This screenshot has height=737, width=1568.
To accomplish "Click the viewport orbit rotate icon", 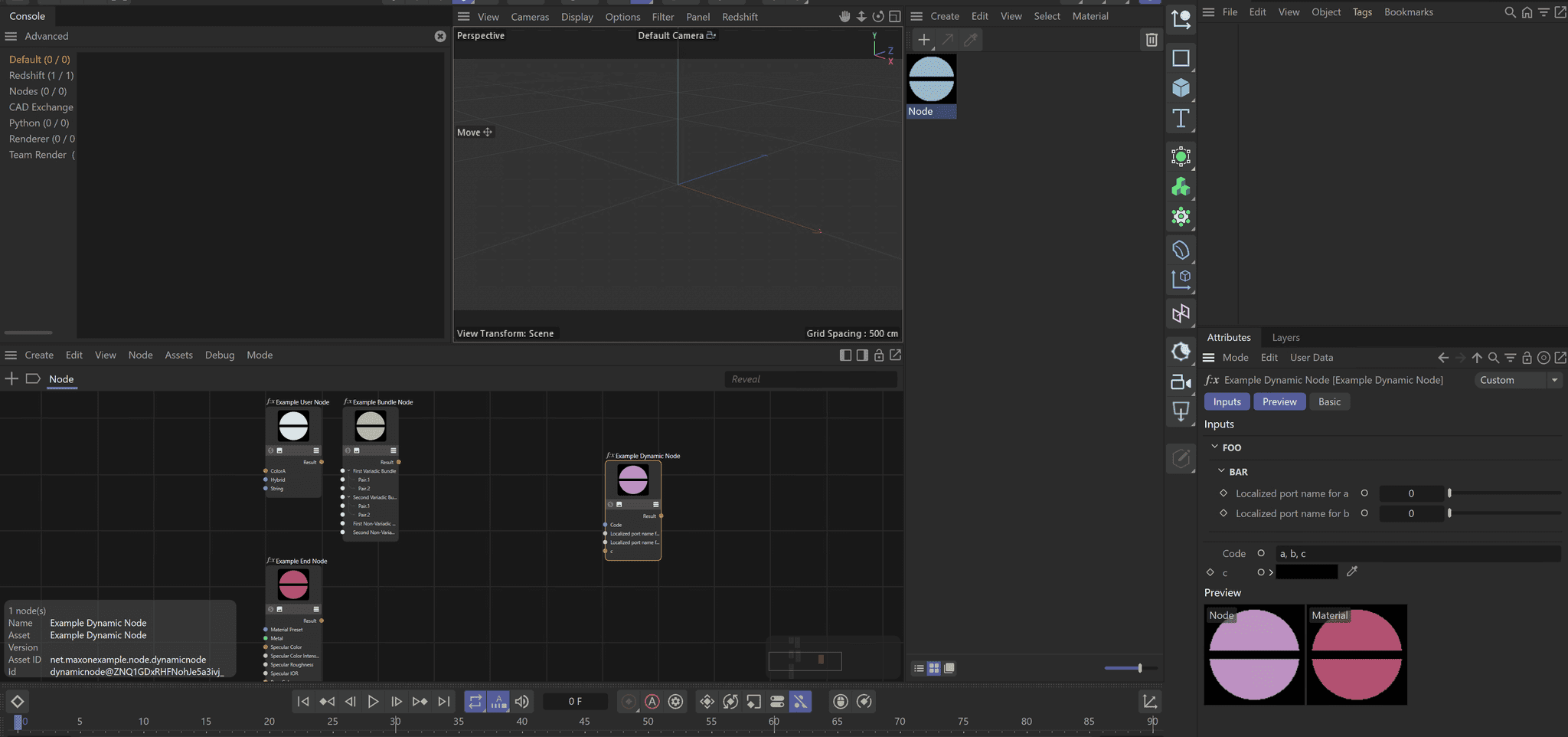I will (878, 16).
